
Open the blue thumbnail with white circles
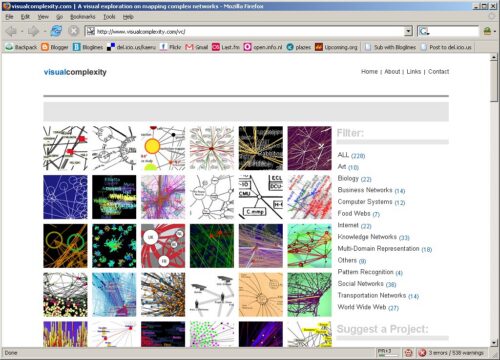65,197
